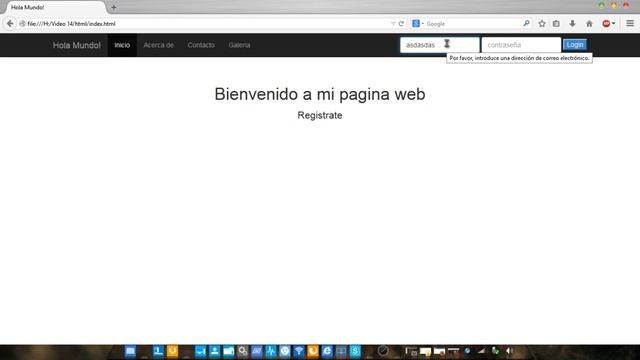Viewport: 640px width, 360px height.
Task: Click the red Adblock extension icon
Action: click(x=606, y=24)
